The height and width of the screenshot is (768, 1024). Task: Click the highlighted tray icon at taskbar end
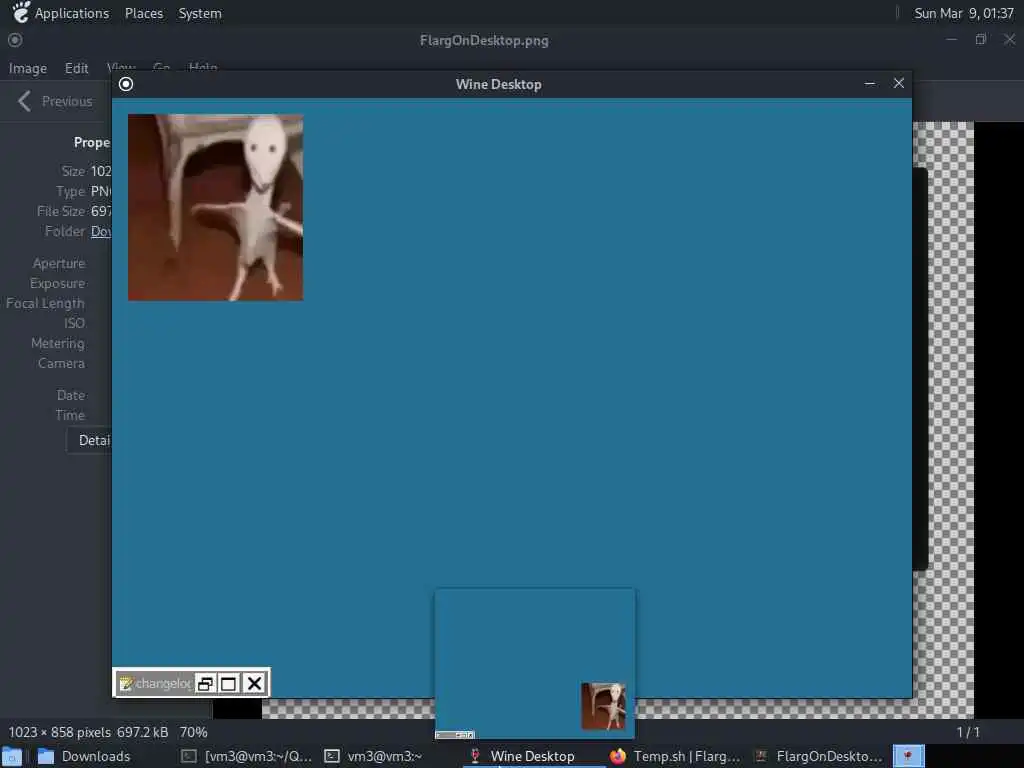point(908,756)
